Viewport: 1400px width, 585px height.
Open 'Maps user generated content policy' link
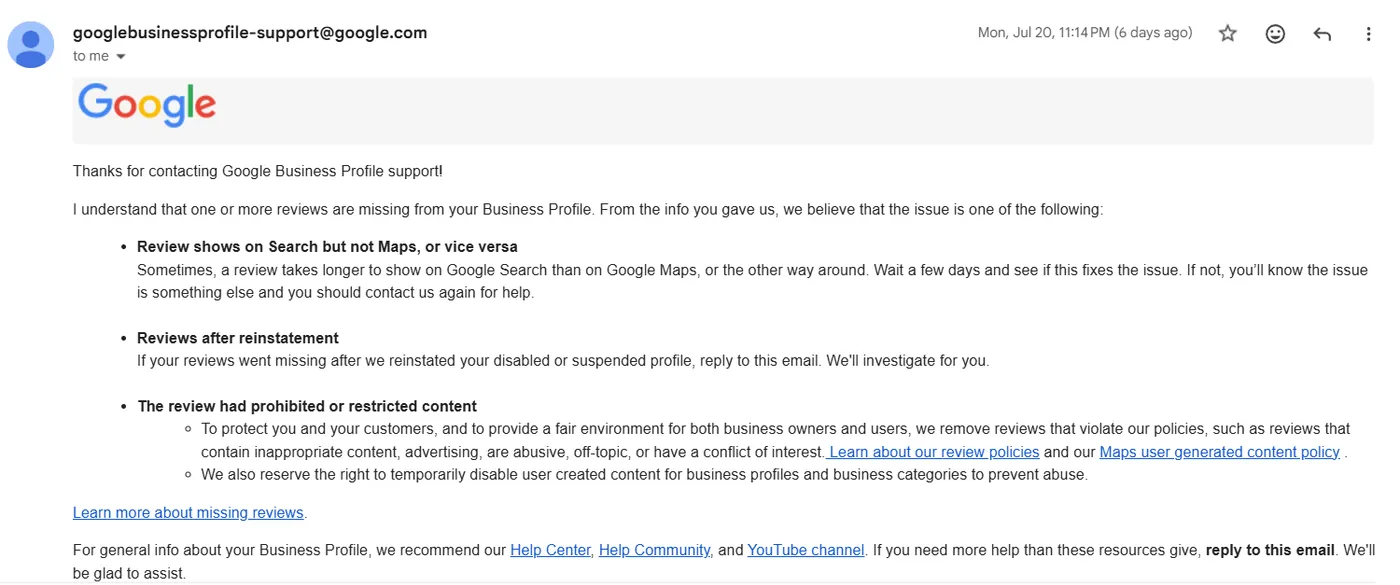(x=1219, y=452)
